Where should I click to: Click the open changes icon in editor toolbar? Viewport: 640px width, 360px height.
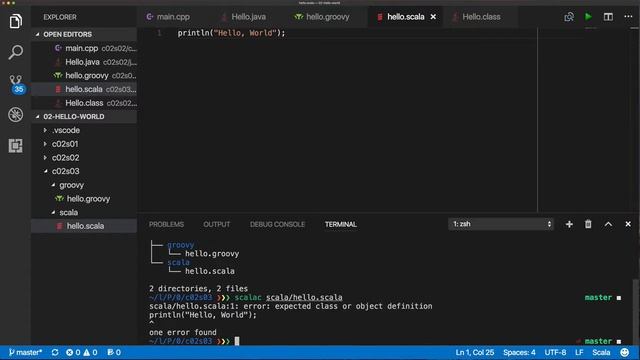569,17
